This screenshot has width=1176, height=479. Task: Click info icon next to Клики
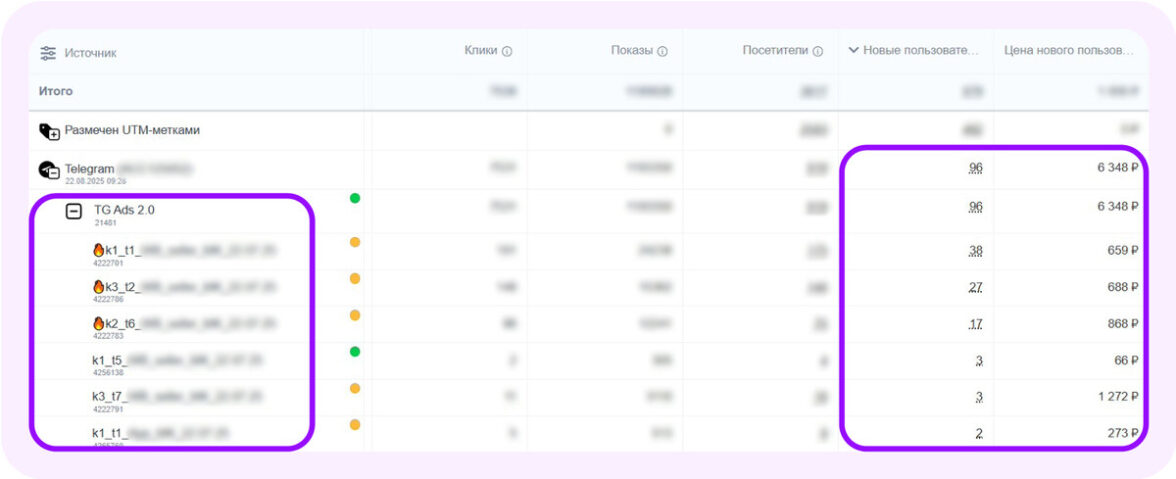pos(507,51)
